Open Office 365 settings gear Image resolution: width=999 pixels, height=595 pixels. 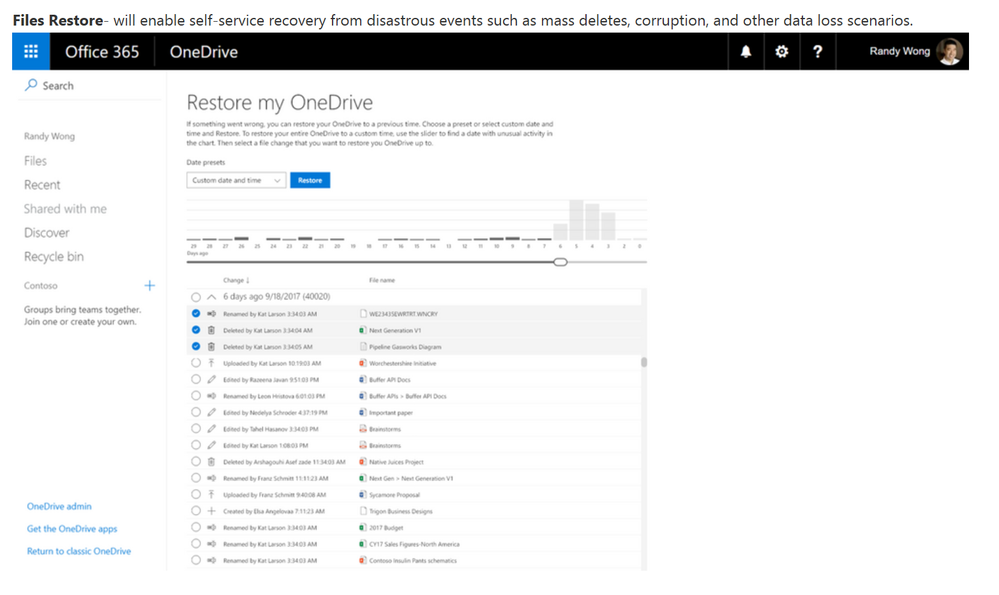click(x=781, y=51)
